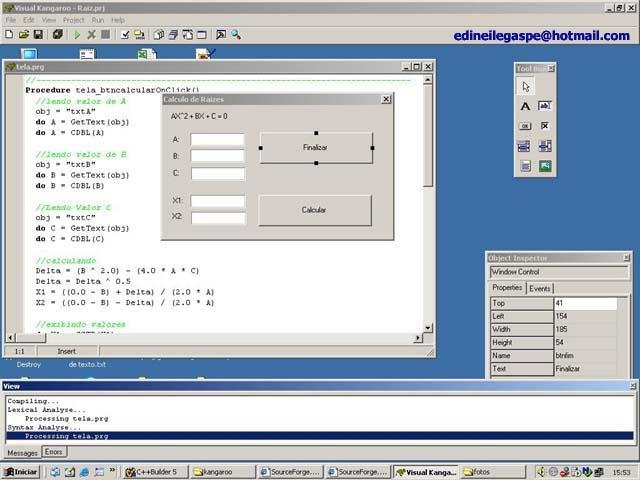Click the cascading windows toolbar icon
The image size is (640, 480).
pos(173,35)
